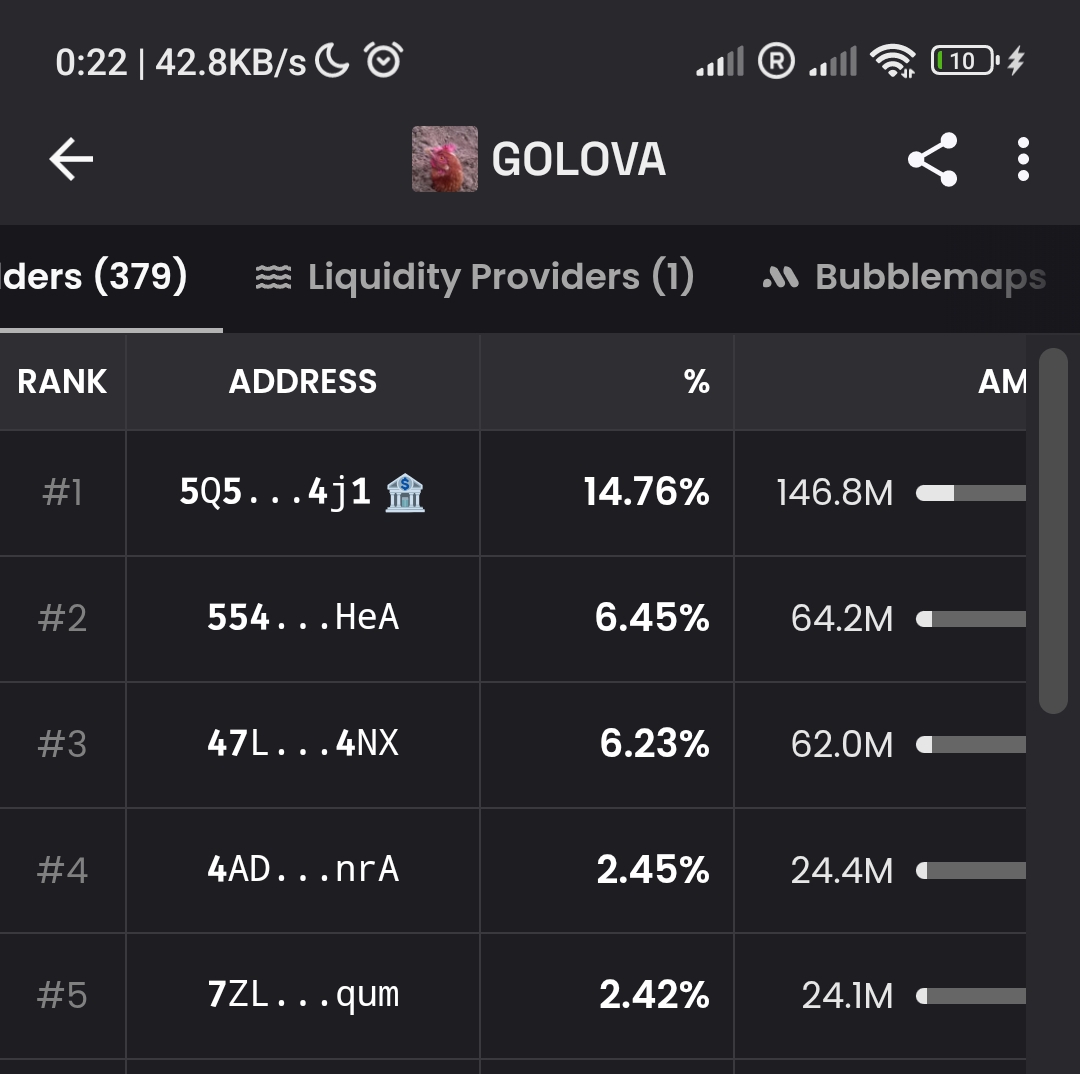Tap the share icon in header
The height and width of the screenshot is (1074, 1080).
click(x=932, y=159)
